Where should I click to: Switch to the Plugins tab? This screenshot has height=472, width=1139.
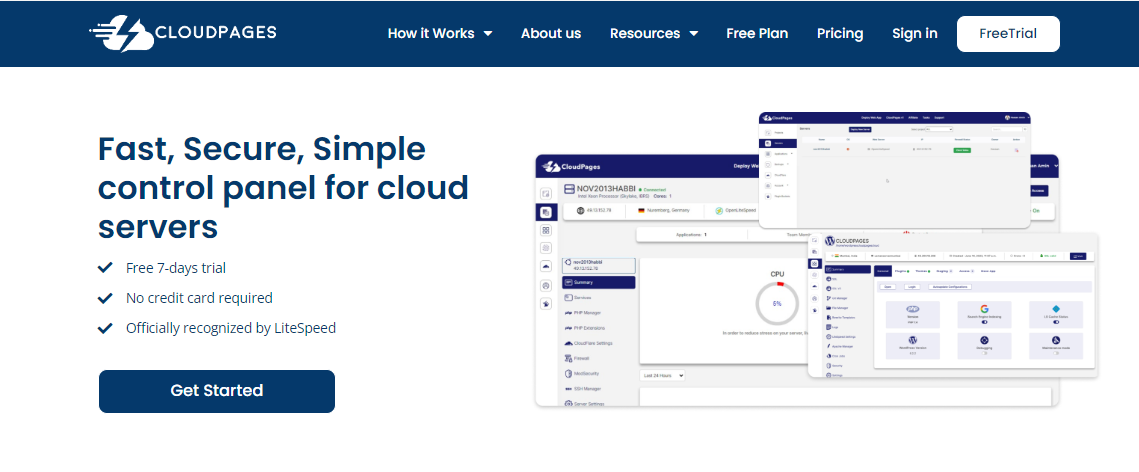click(x=902, y=271)
